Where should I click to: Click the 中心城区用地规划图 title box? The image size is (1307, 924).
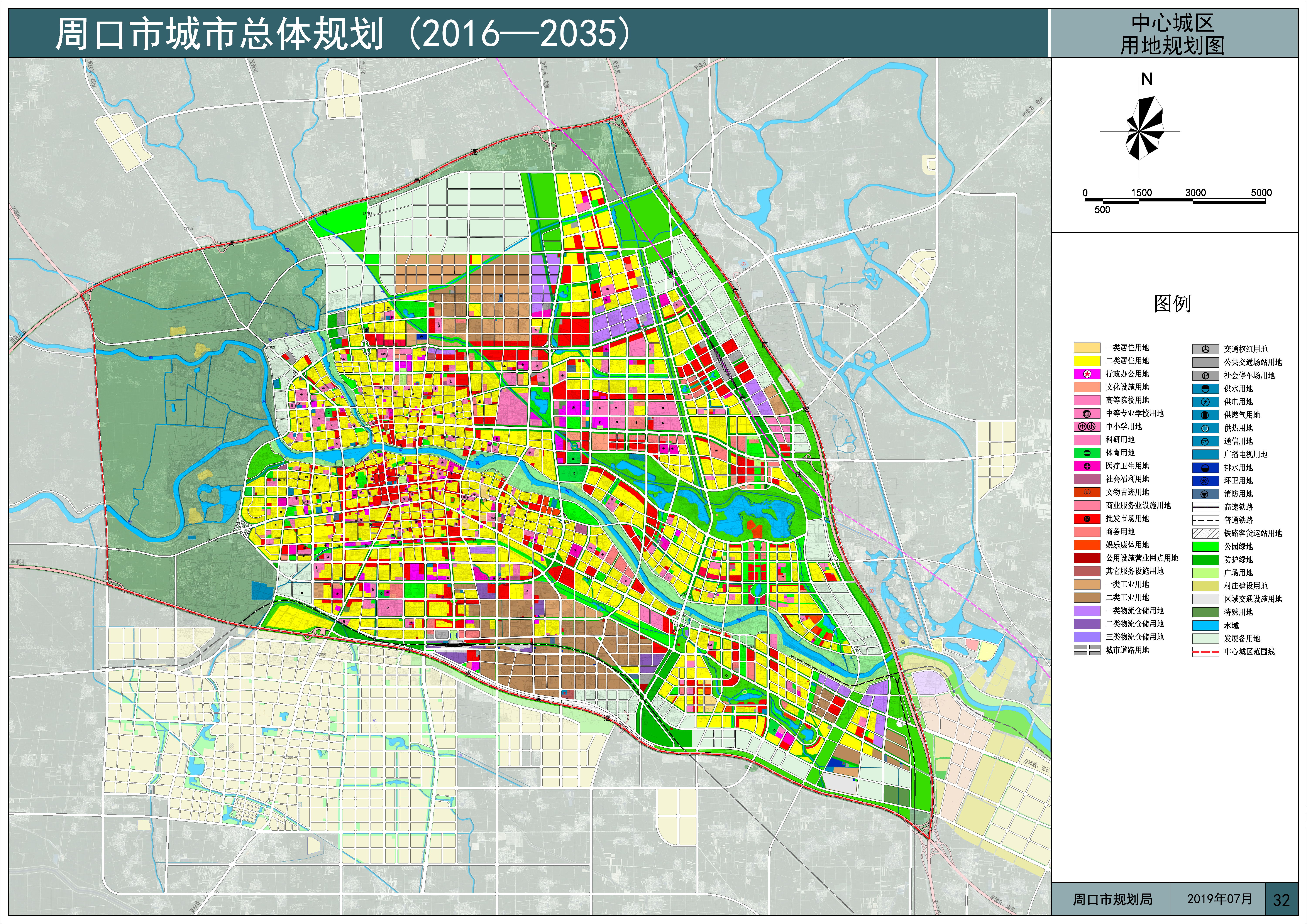1172,34
